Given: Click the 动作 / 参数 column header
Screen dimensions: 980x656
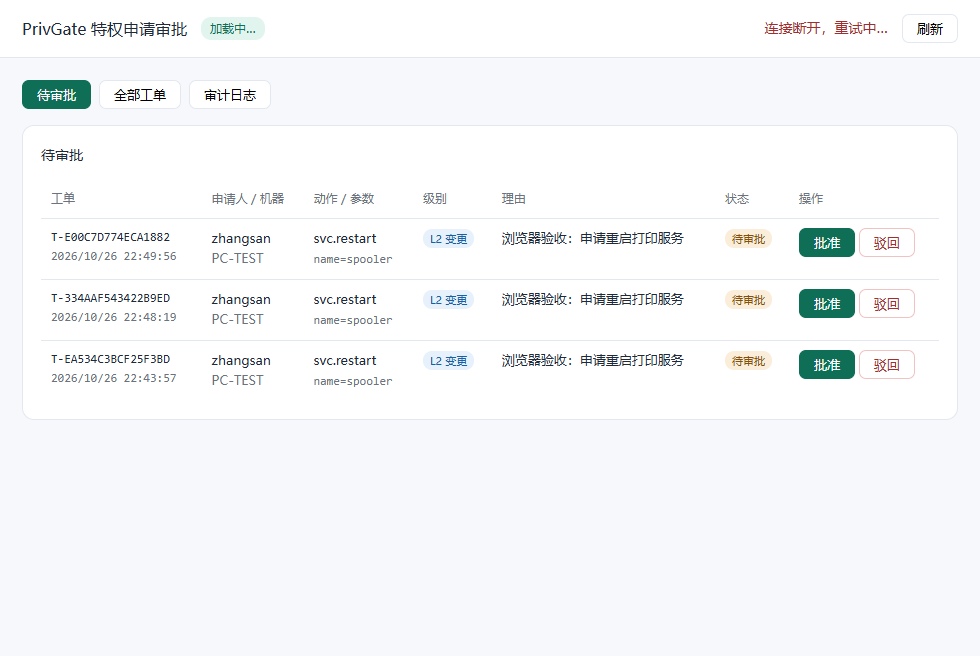Looking at the screenshot, I should (x=344, y=199).
